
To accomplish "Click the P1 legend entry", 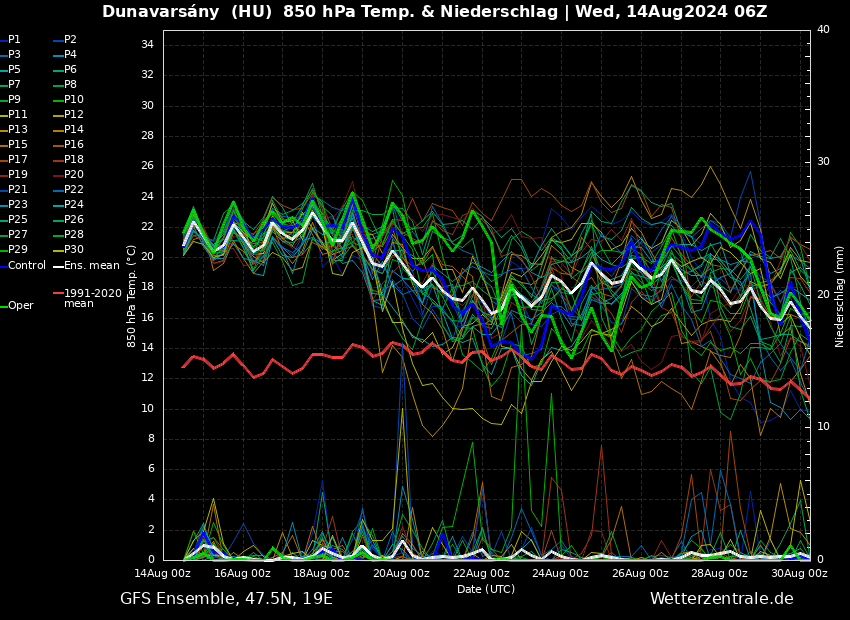I will pos(14,40).
